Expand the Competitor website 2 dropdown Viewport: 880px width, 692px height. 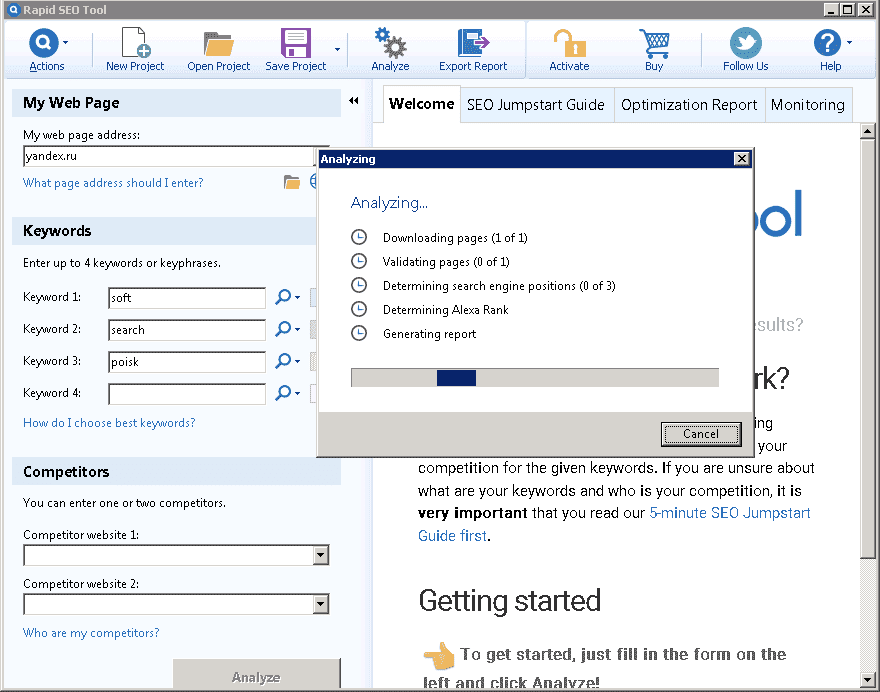pos(320,604)
